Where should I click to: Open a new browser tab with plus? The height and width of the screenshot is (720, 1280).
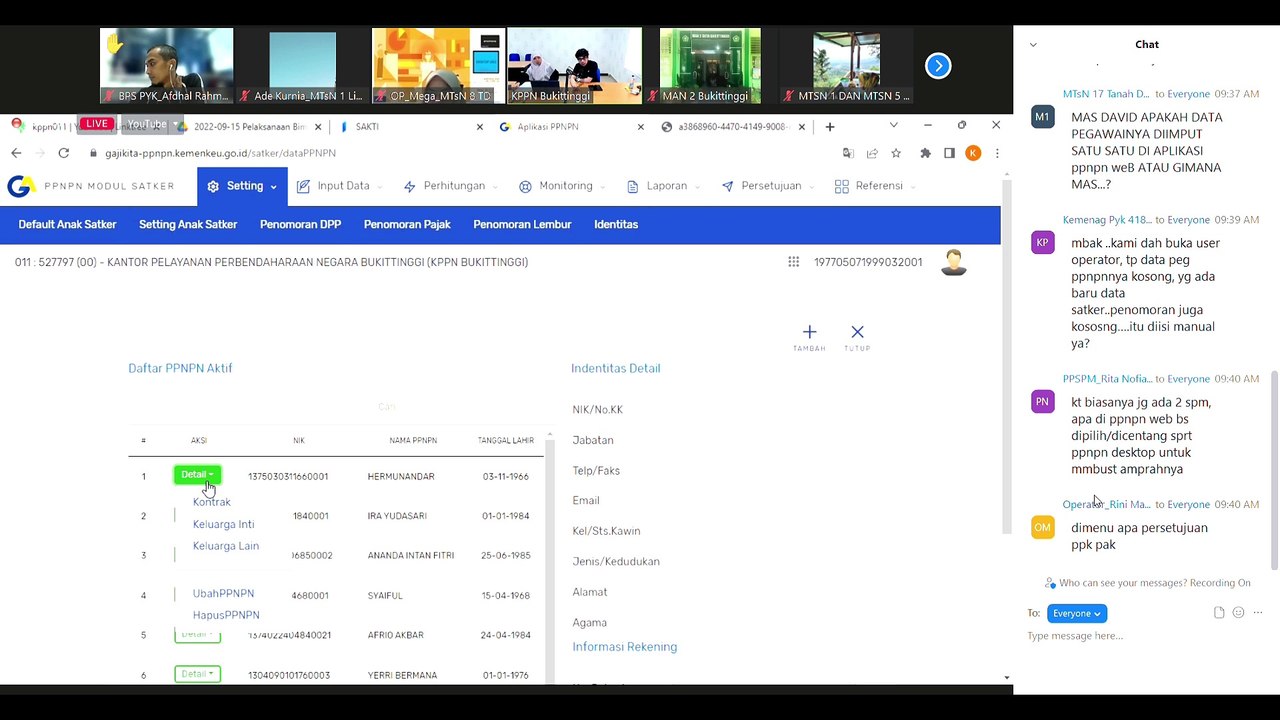[829, 127]
